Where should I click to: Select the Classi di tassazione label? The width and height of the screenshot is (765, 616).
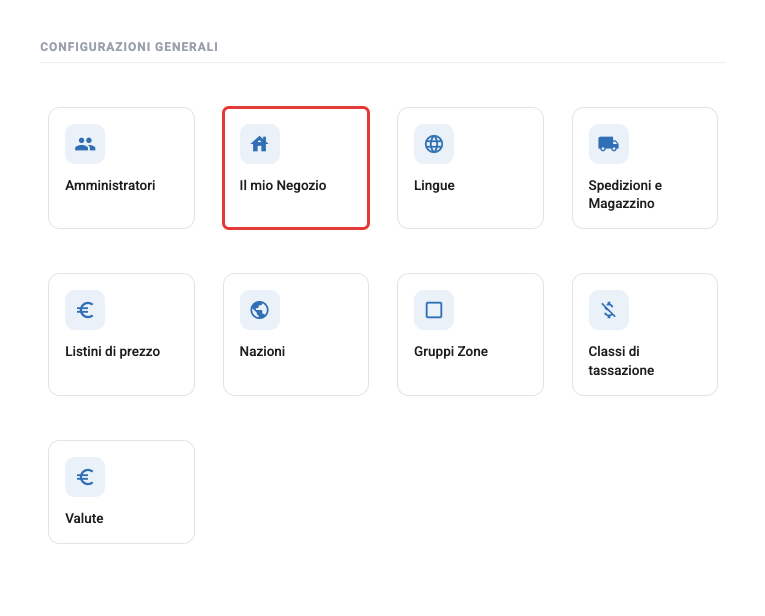(x=621, y=360)
